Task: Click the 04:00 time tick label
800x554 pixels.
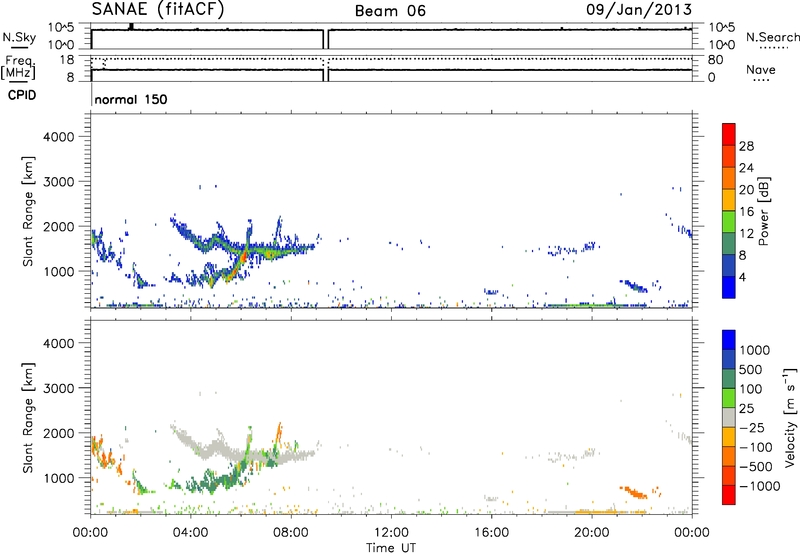Action: pos(190,533)
